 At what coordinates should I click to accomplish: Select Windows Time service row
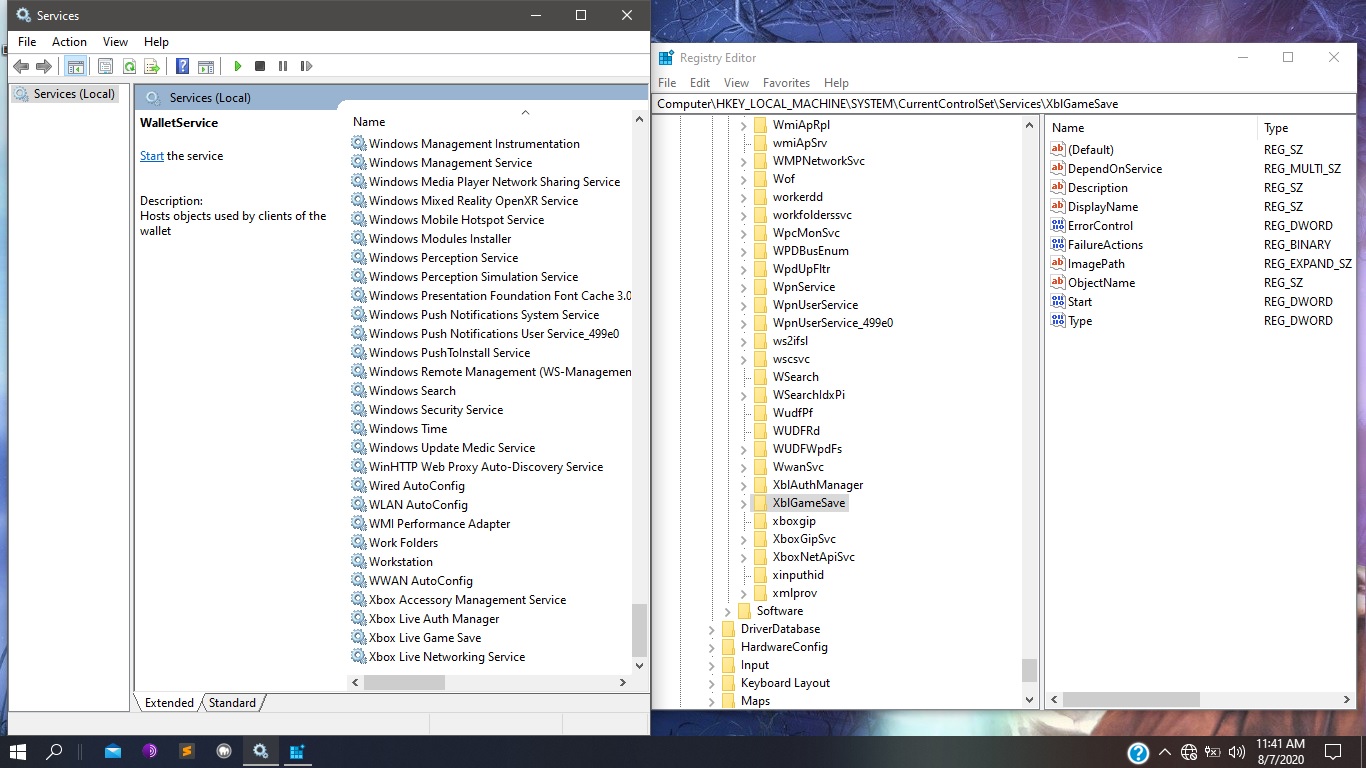pyautogui.click(x=408, y=429)
